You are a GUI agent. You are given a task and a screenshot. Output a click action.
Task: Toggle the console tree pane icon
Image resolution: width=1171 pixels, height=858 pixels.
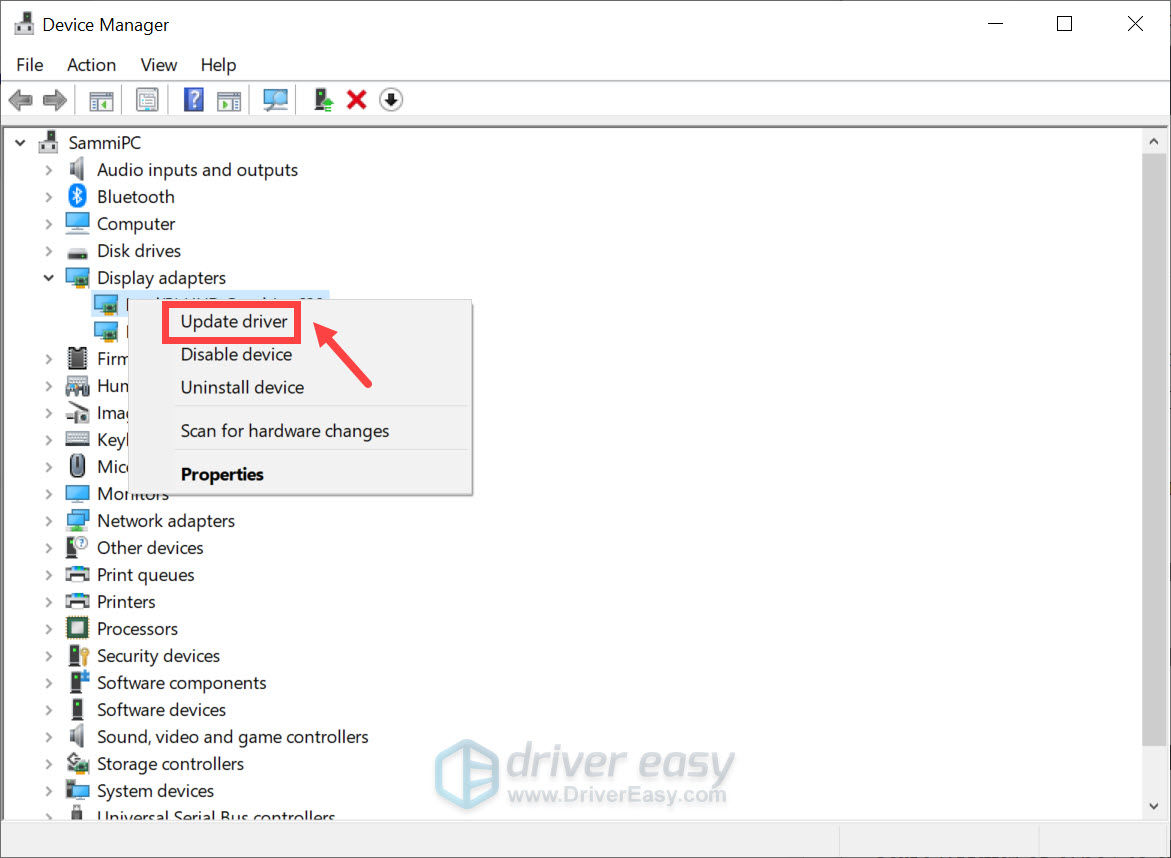101,100
